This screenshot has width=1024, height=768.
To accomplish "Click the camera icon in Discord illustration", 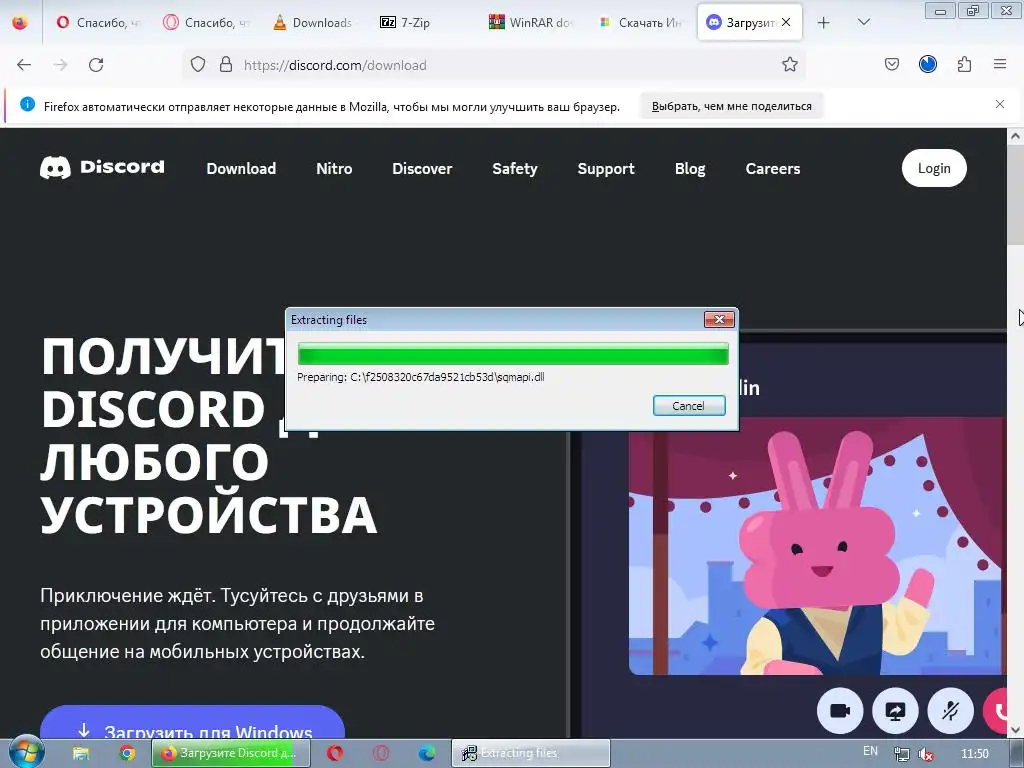I will [x=840, y=711].
